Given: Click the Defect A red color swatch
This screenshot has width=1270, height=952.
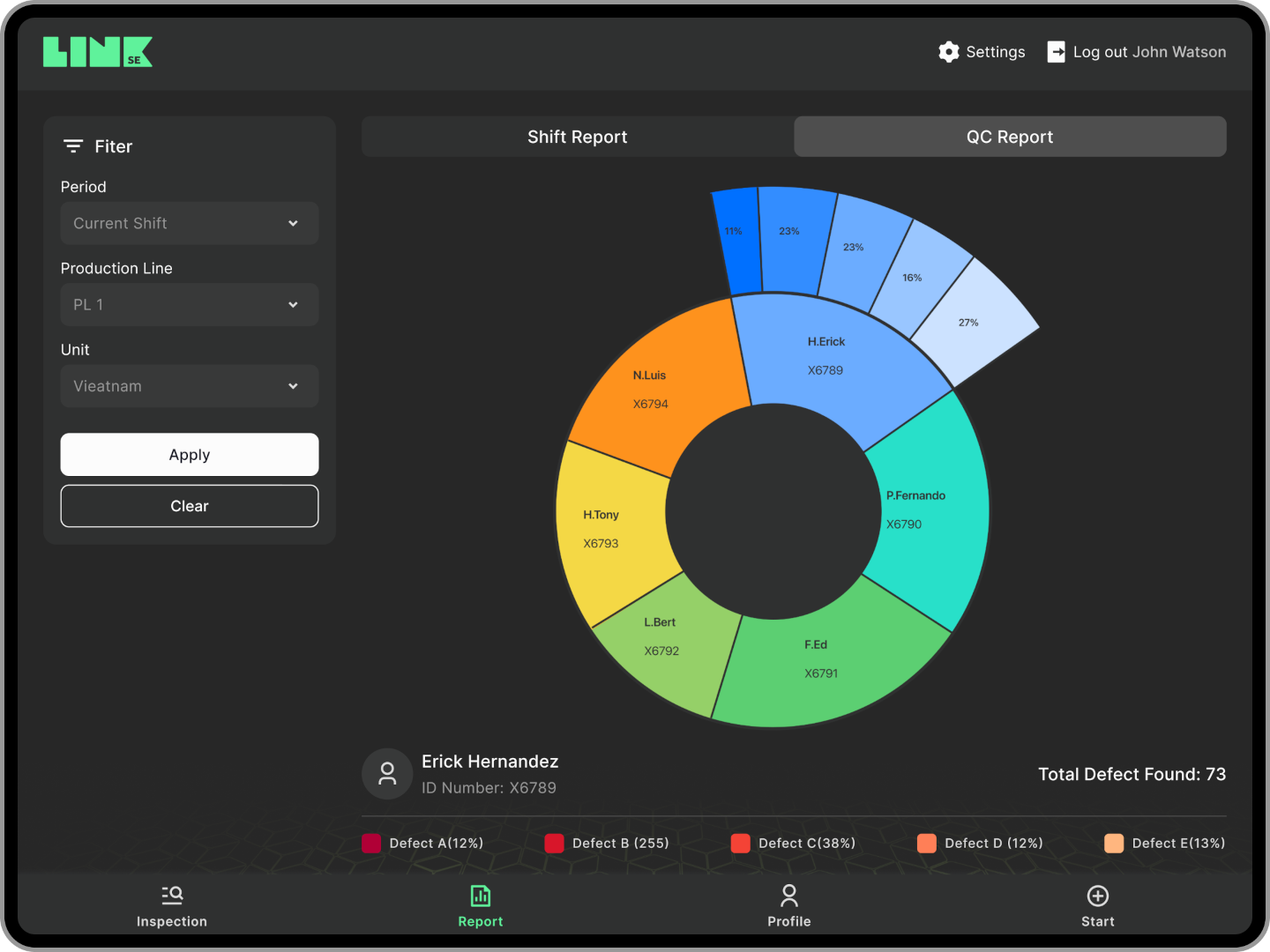Looking at the screenshot, I should [x=370, y=844].
